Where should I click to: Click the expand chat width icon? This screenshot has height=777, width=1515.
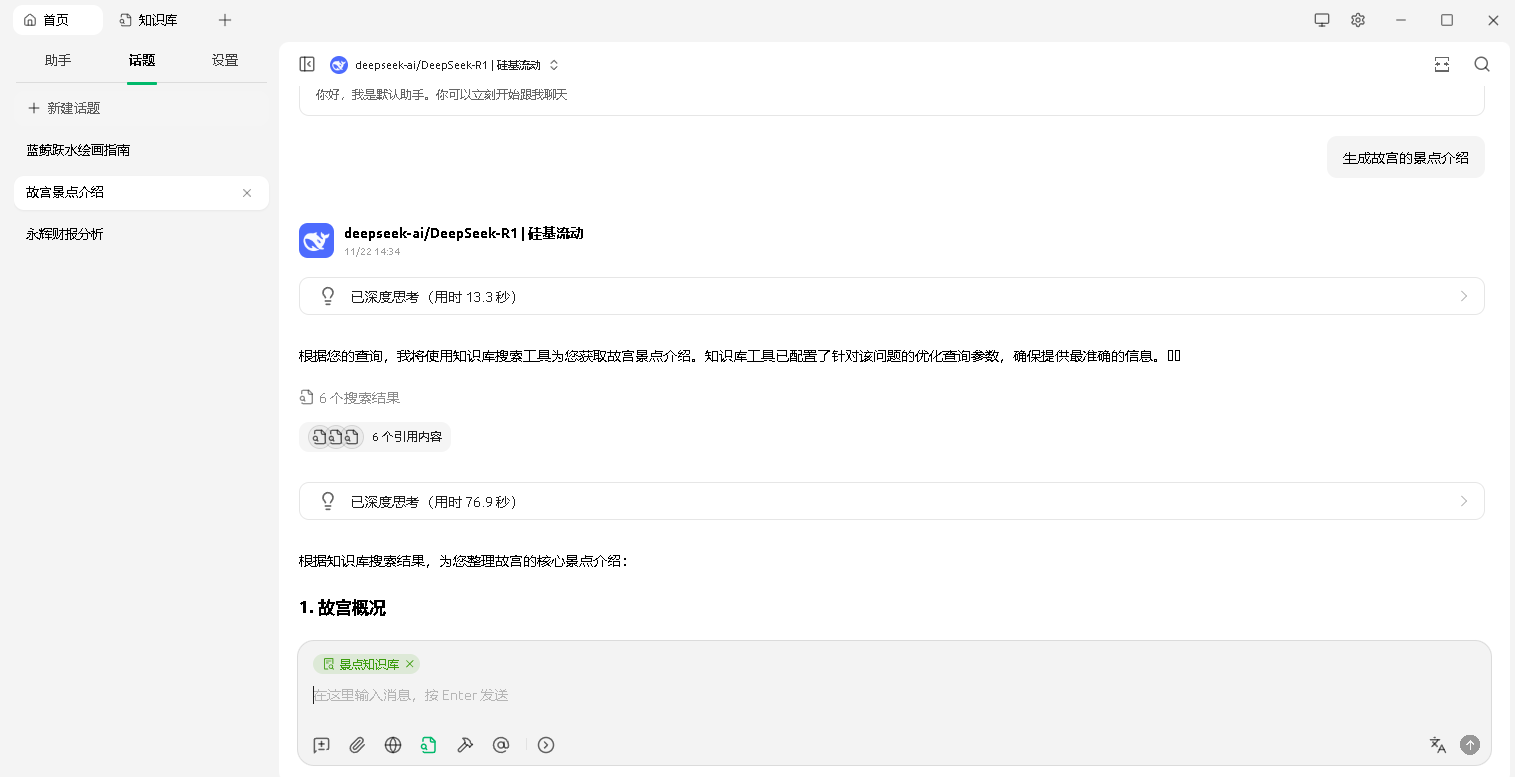(1442, 64)
